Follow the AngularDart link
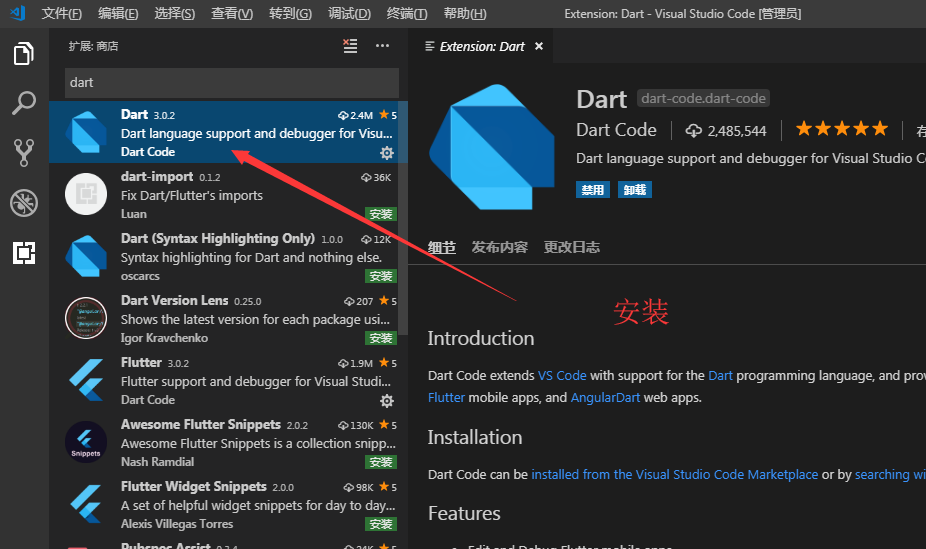Image resolution: width=926 pixels, height=549 pixels. pyautogui.click(x=605, y=397)
